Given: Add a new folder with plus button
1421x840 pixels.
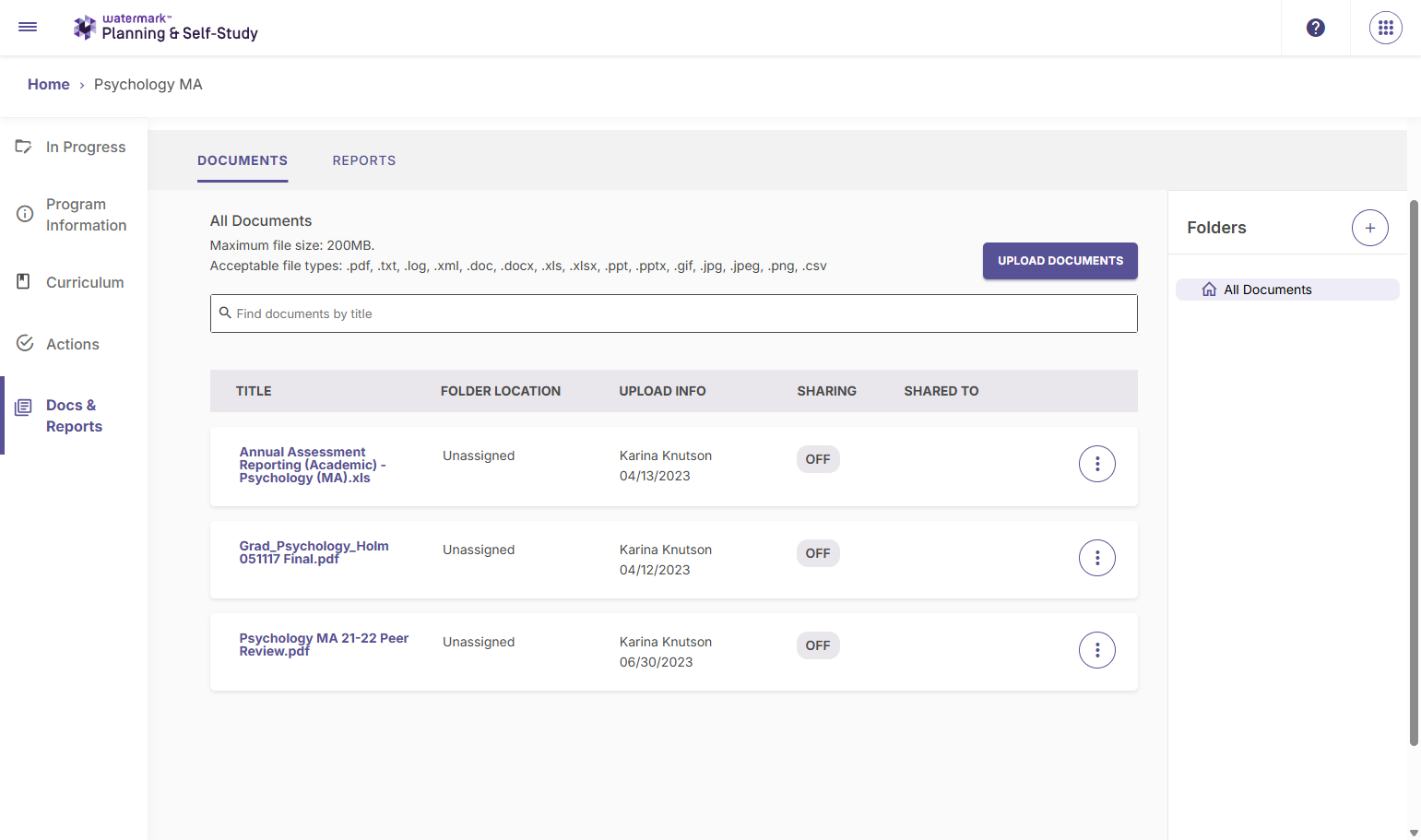Looking at the screenshot, I should coord(1370,228).
